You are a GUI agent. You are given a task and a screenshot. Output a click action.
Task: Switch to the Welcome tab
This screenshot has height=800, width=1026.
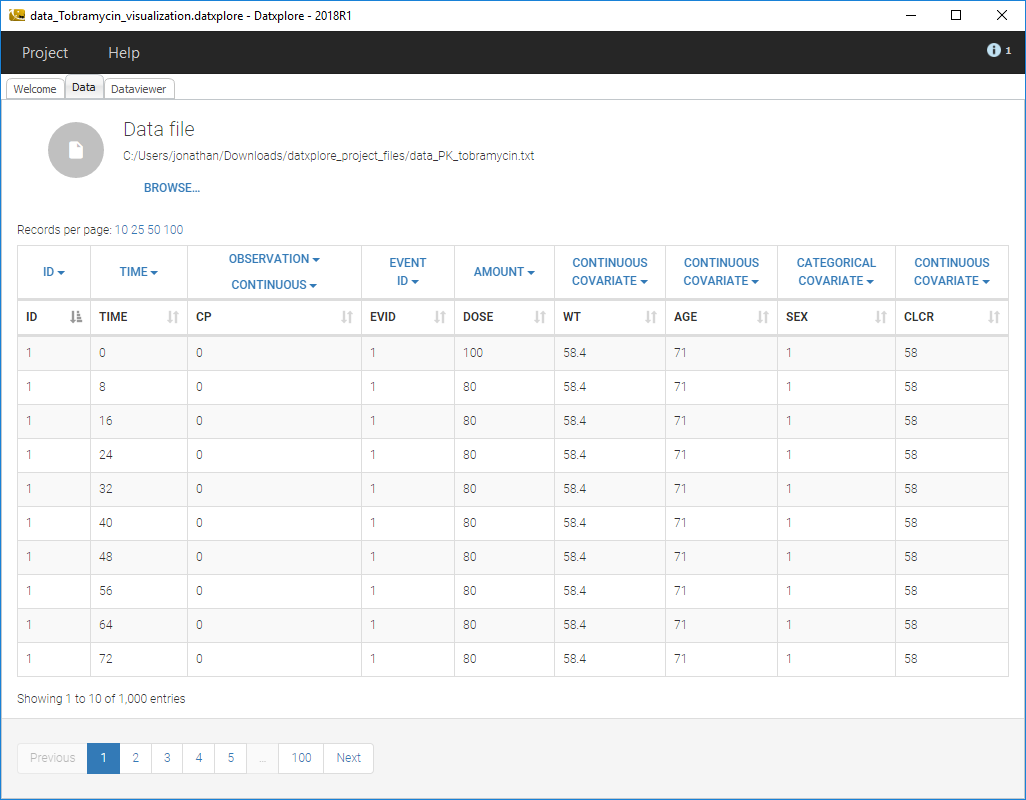35,89
